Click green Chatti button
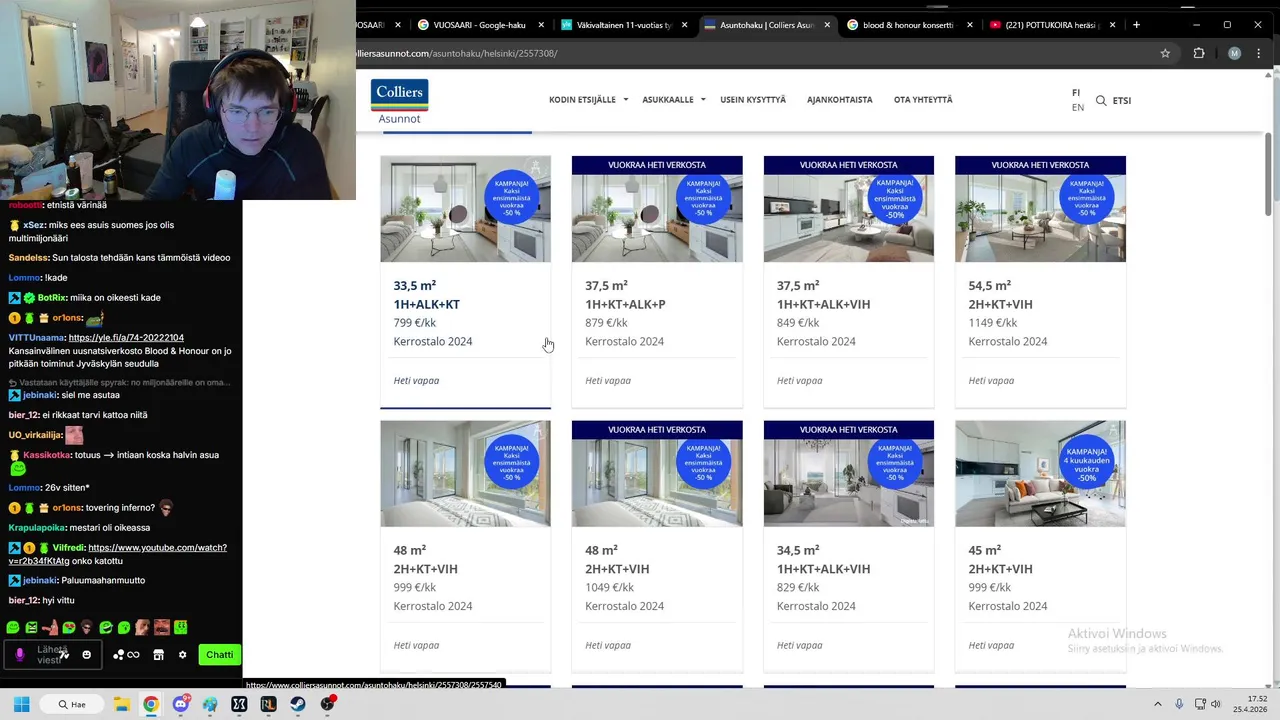1280x720 pixels. [x=219, y=655]
